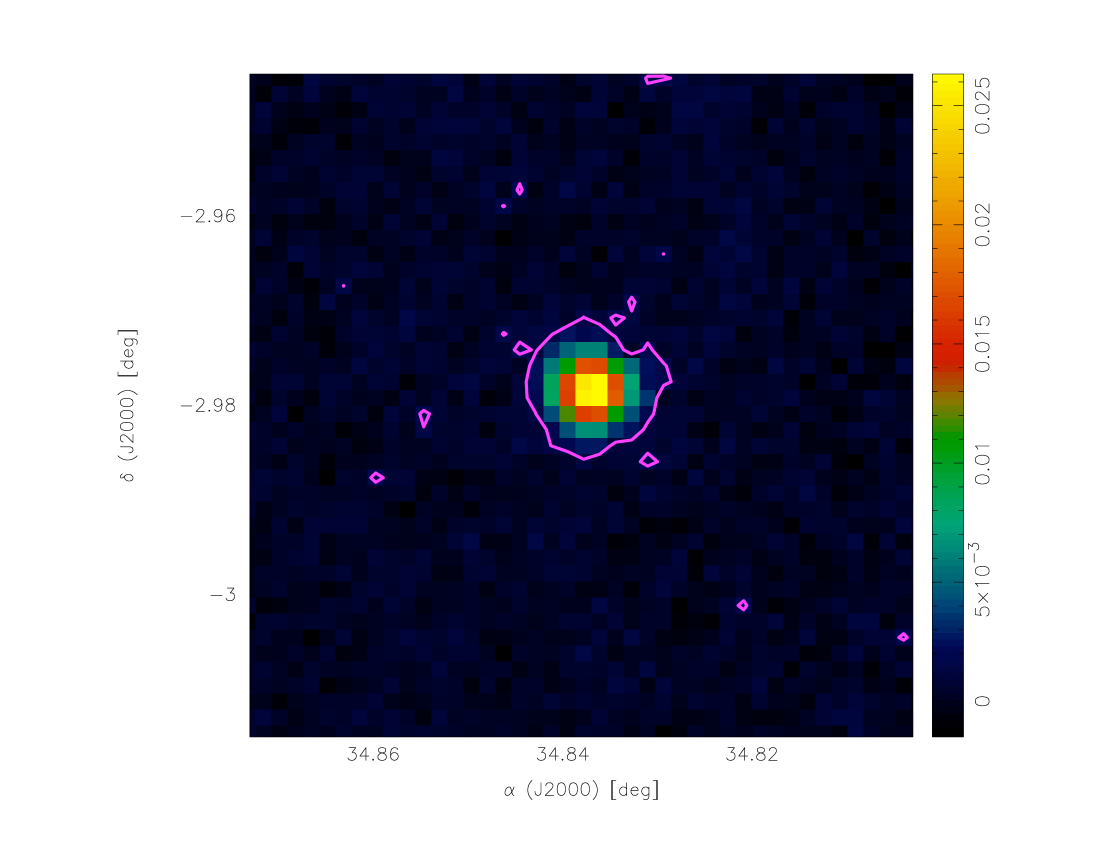Click the bright yellow peak of the source
Screen dimensions: 1100x850
[x=591, y=389]
